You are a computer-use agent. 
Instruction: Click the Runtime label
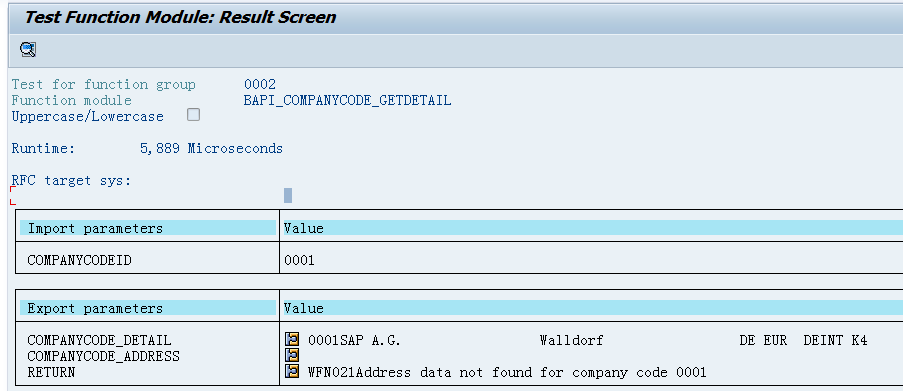(43, 149)
